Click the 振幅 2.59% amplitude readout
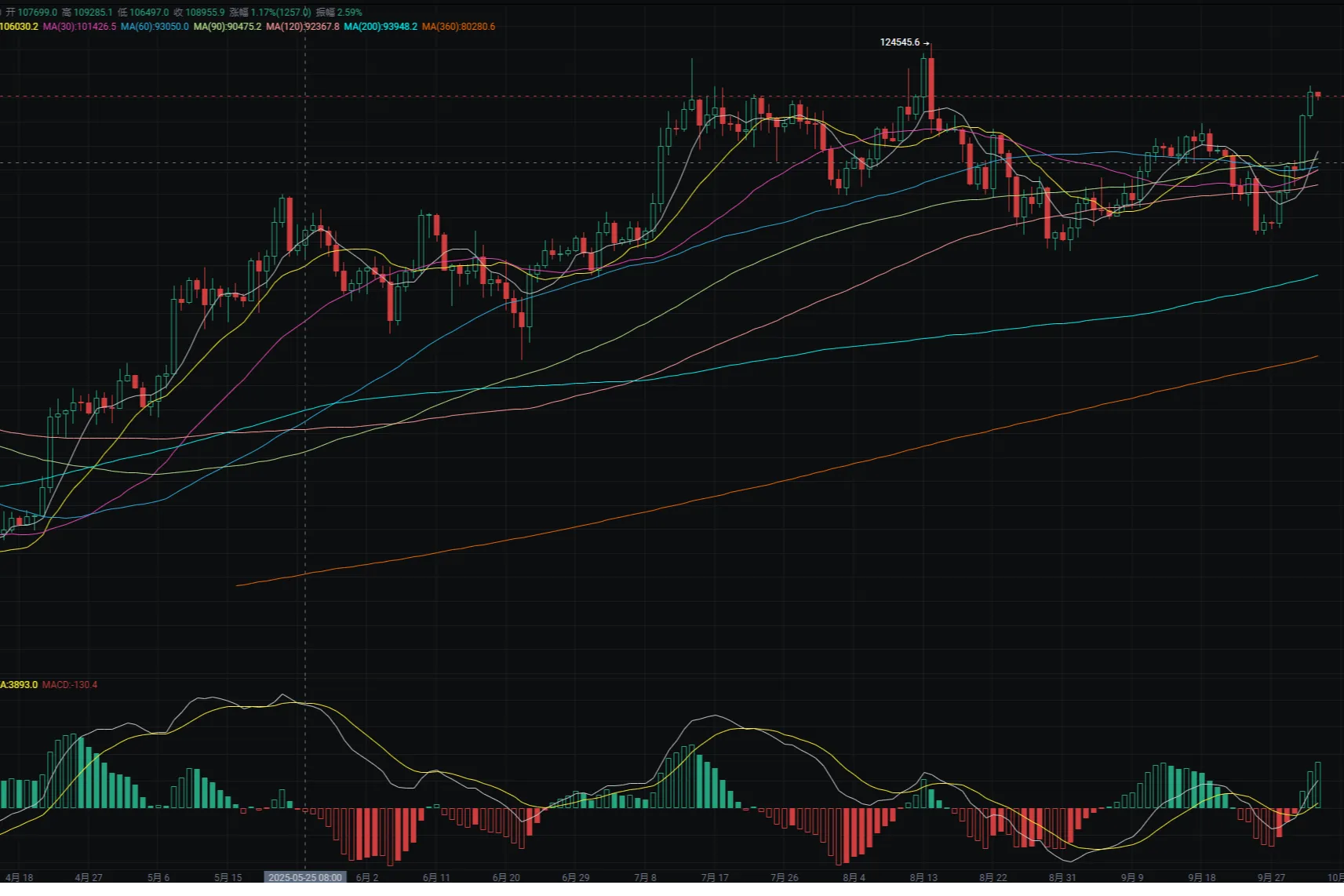The height and width of the screenshot is (896, 1344). tap(339, 13)
